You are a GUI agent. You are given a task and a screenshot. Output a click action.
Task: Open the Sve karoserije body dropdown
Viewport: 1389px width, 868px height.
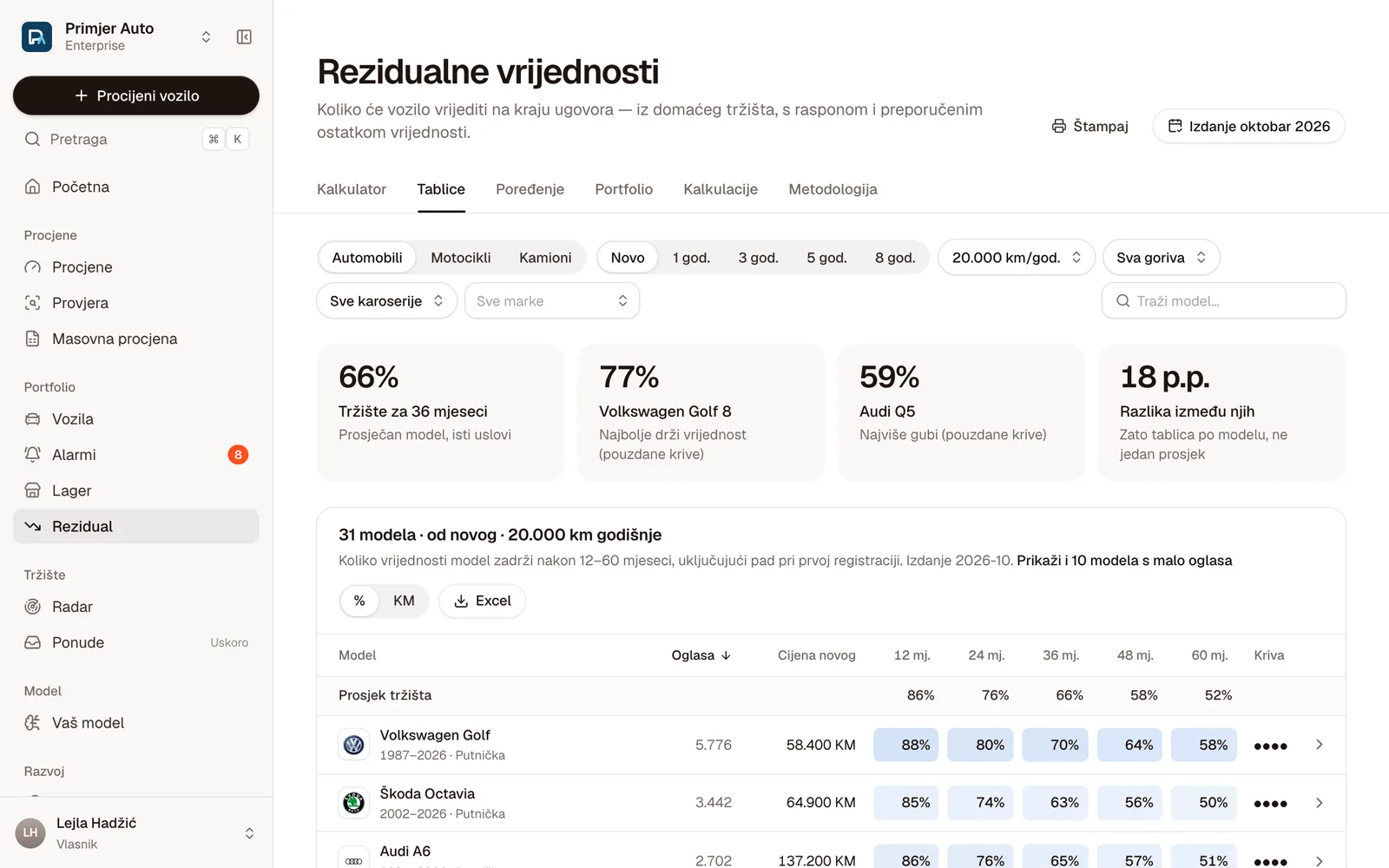[x=387, y=301]
